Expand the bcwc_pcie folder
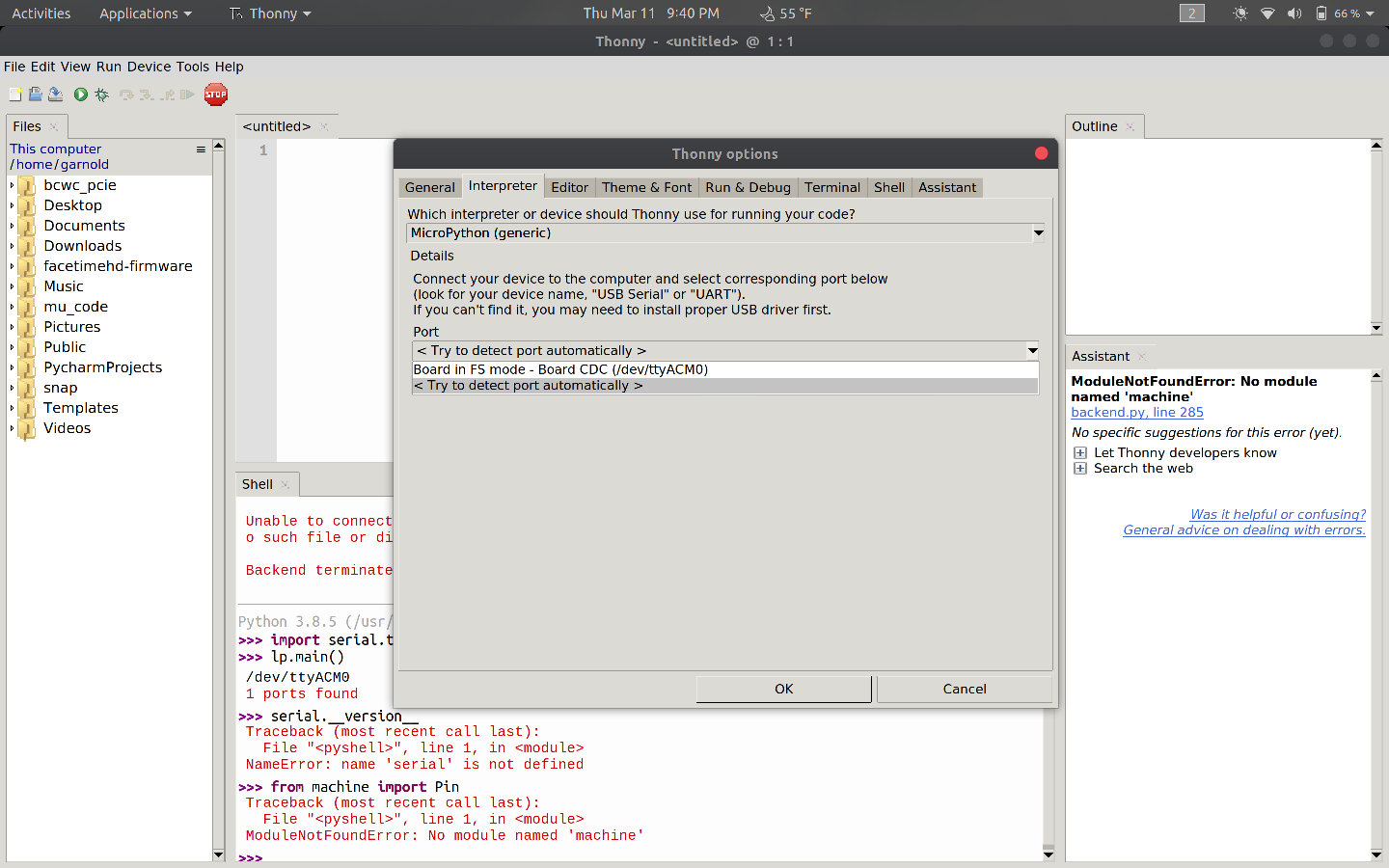 [x=13, y=185]
